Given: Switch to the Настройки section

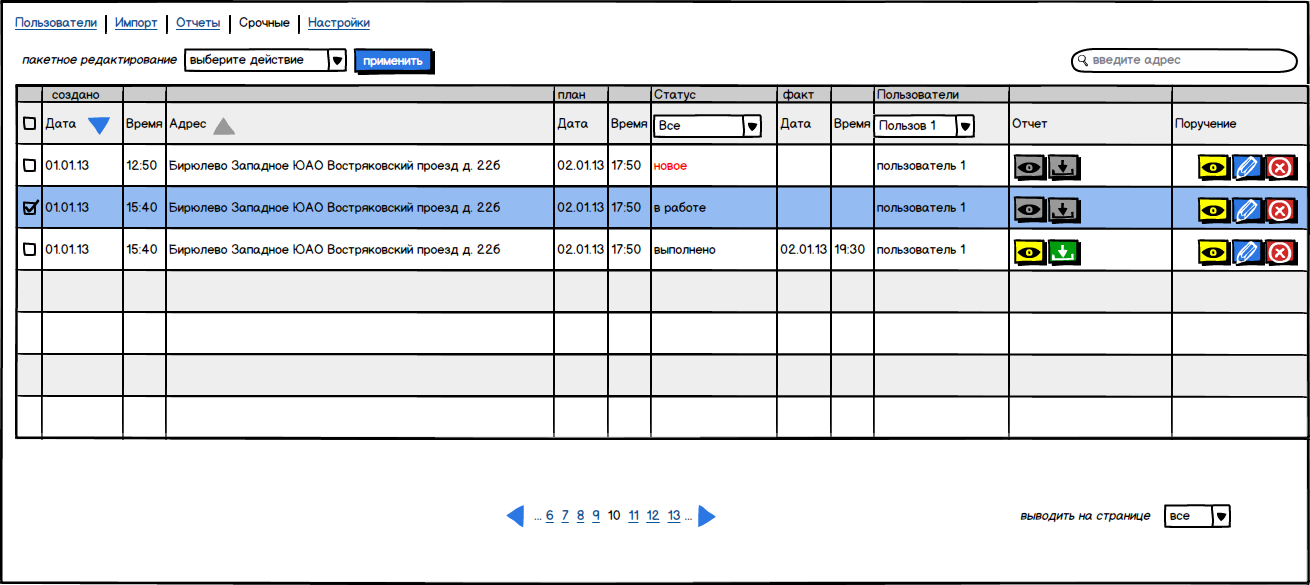Looking at the screenshot, I should [338, 23].
